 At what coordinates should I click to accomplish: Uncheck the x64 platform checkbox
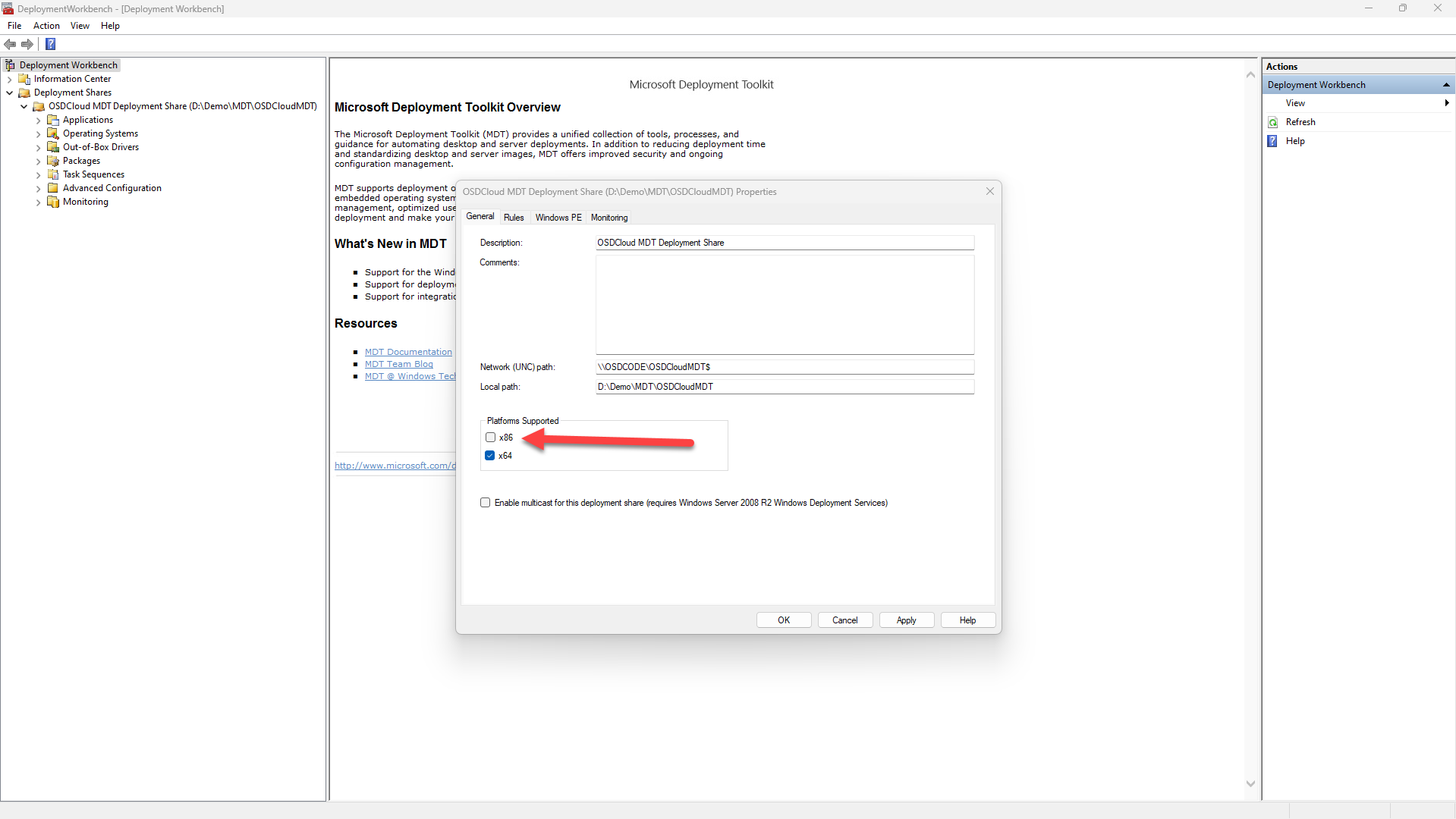pos(490,456)
